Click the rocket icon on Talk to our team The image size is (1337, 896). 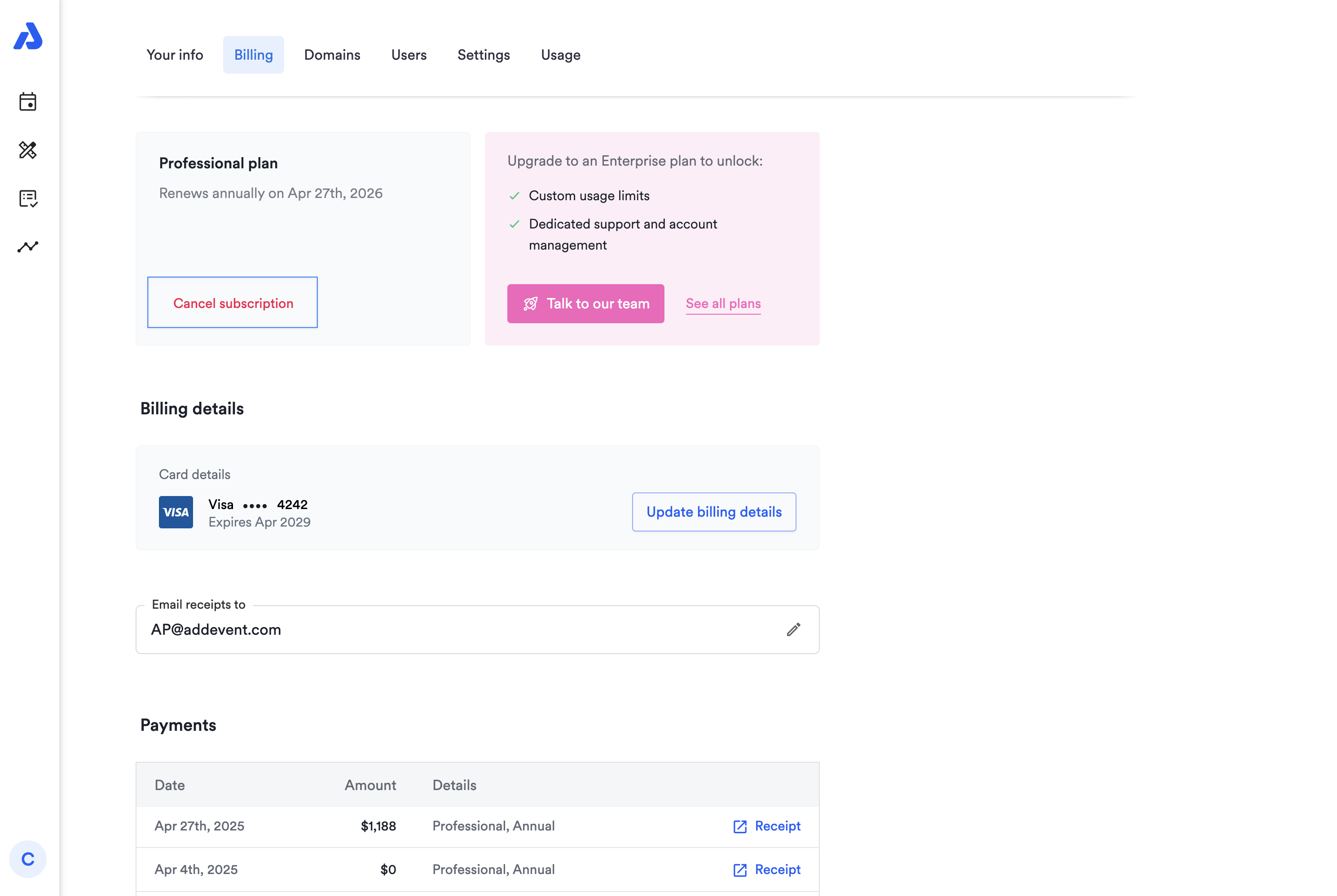pyautogui.click(x=530, y=303)
